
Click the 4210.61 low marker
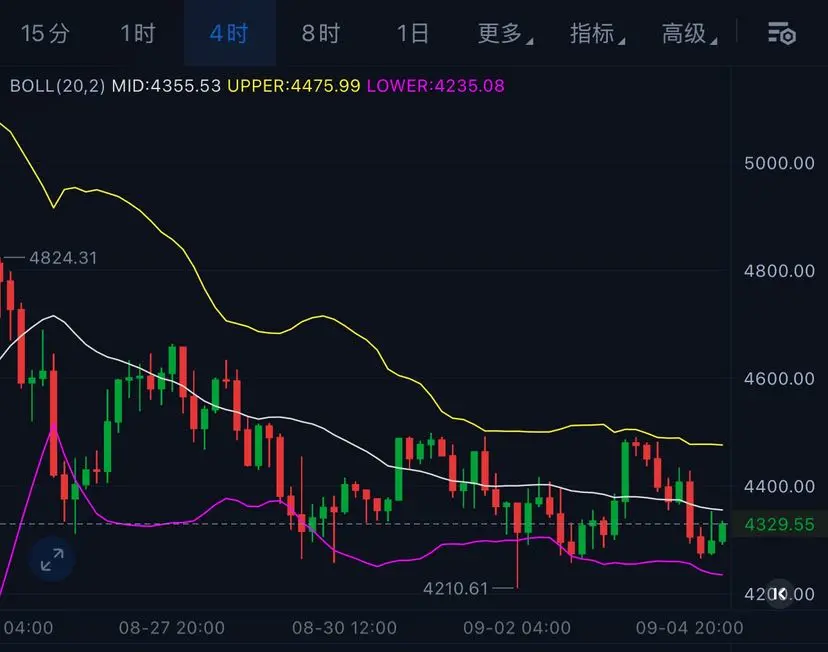tap(456, 588)
